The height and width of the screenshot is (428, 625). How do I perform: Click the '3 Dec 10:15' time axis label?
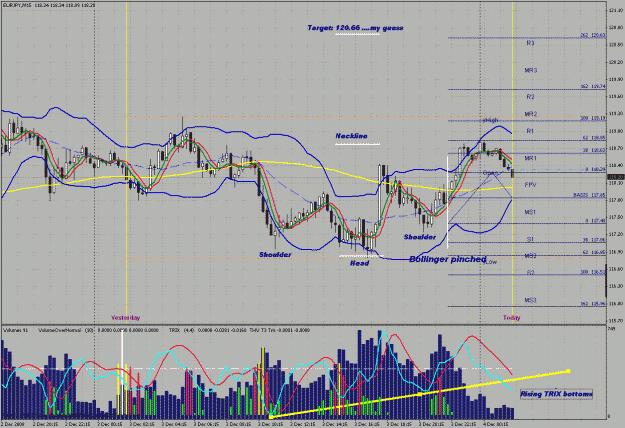(x=271, y=424)
